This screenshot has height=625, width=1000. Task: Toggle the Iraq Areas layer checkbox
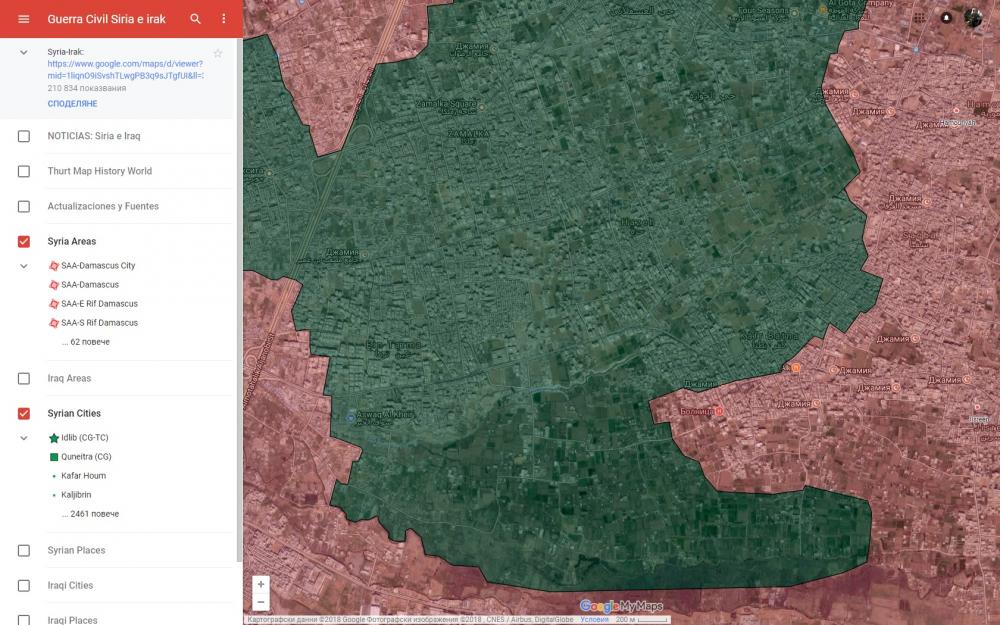click(x=24, y=378)
